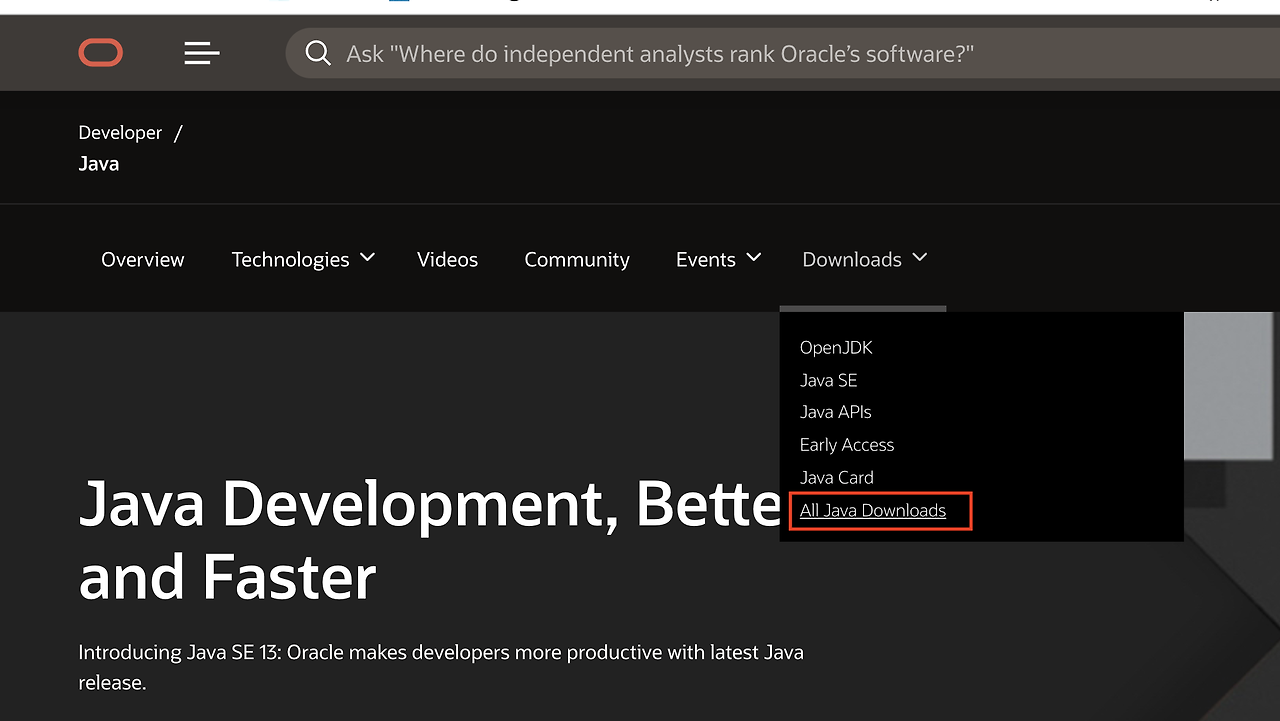1280x721 pixels.
Task: Open the Downloads menu
Action: 852,260
